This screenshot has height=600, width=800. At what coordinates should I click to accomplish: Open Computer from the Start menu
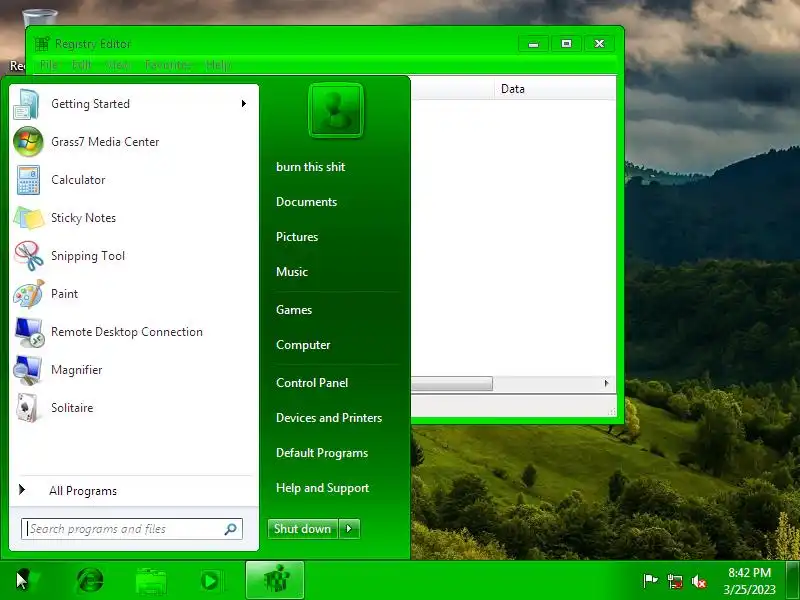(x=303, y=345)
